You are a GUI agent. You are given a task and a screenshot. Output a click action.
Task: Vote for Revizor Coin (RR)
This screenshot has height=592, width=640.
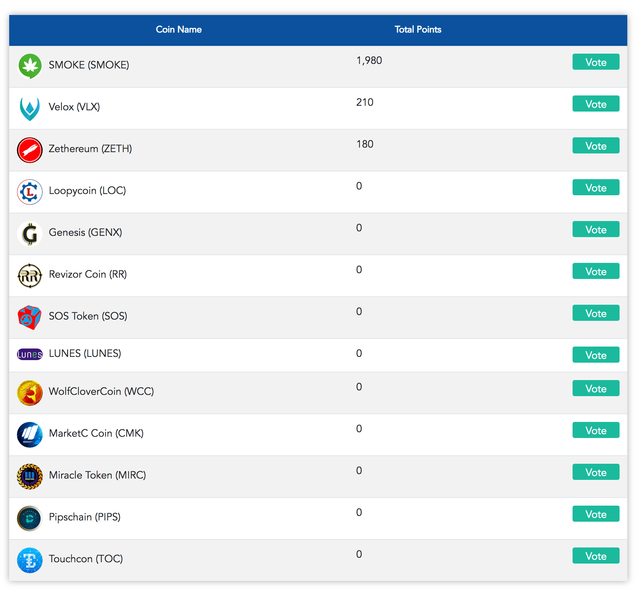(x=596, y=271)
